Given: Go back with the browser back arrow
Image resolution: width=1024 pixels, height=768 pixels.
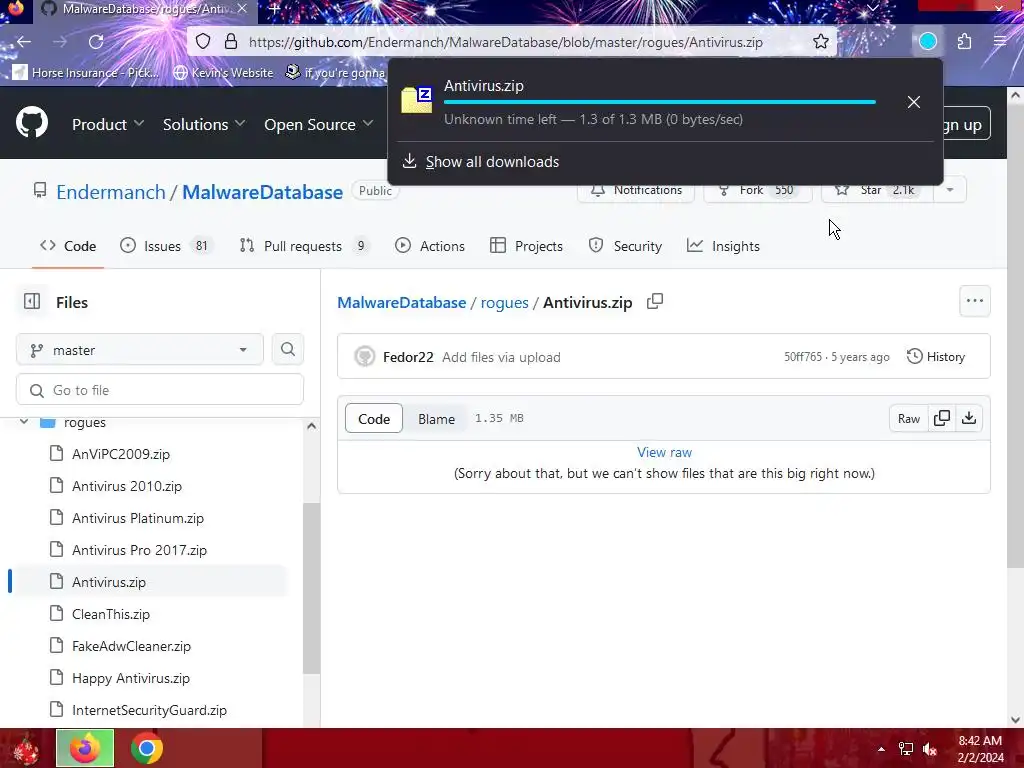Looking at the screenshot, I should coord(24,42).
